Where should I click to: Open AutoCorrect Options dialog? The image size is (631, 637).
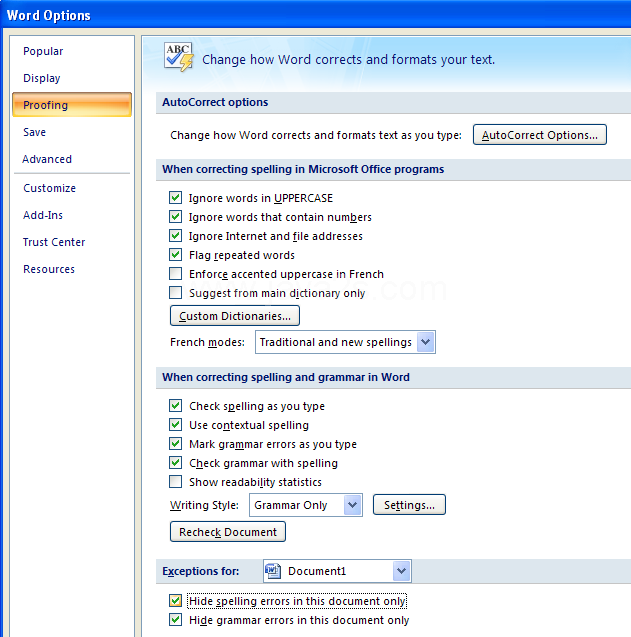[x=540, y=135]
